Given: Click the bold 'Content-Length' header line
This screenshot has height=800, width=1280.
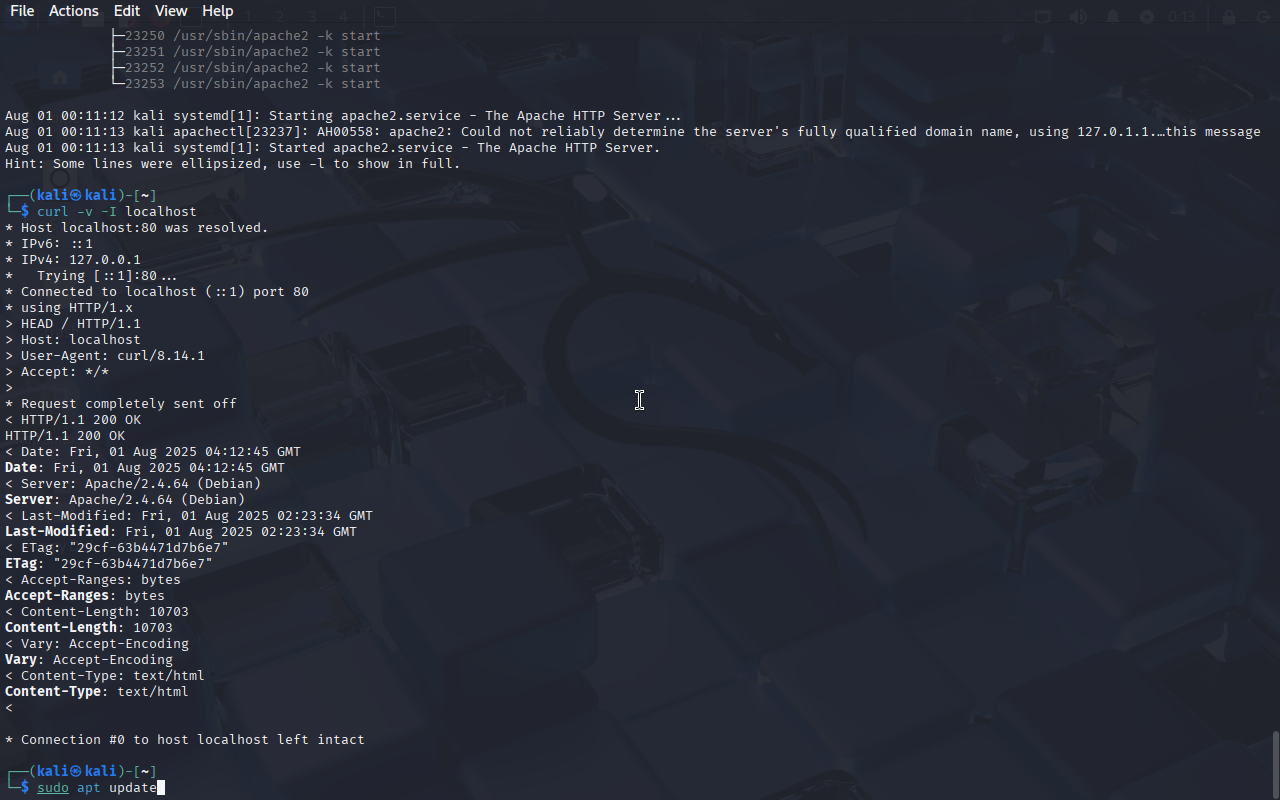Looking at the screenshot, I should tap(89, 628).
